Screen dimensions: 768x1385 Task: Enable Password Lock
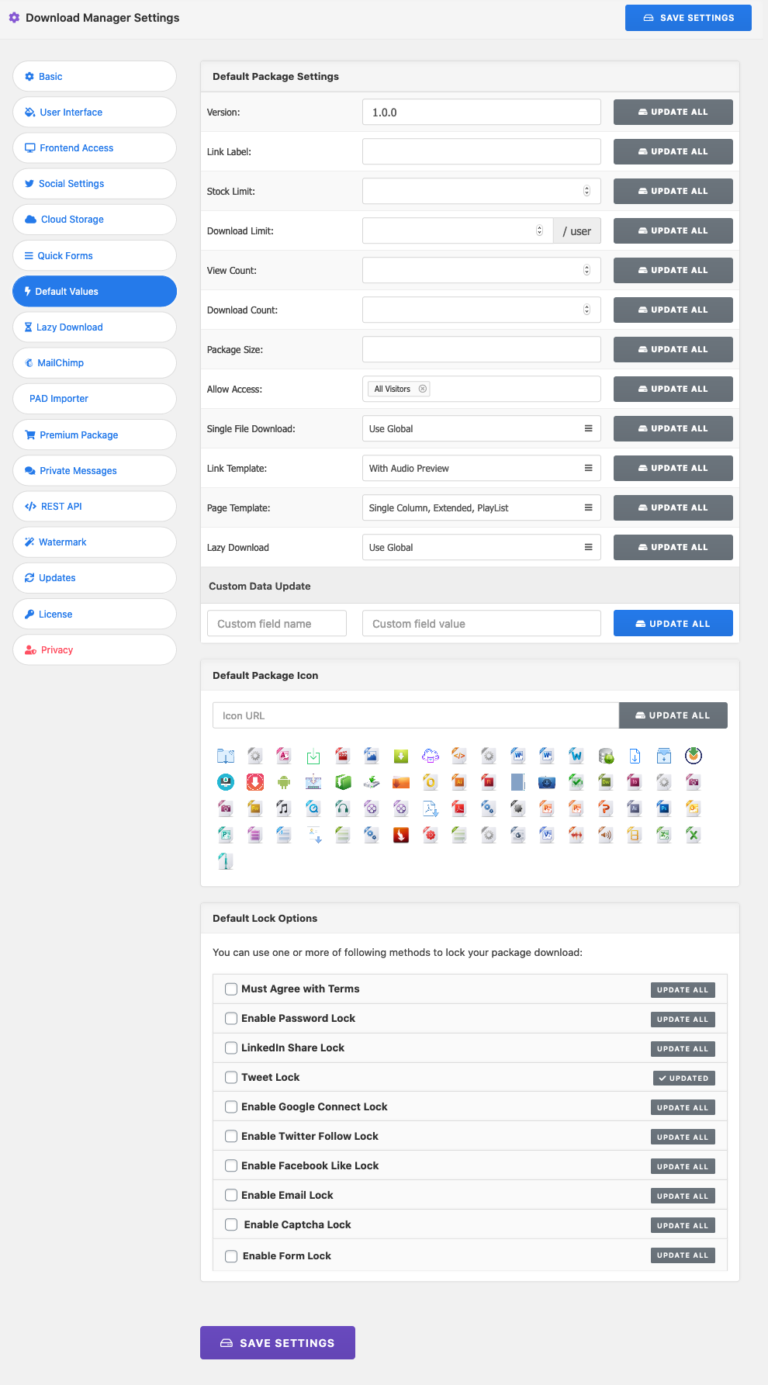(x=231, y=1018)
